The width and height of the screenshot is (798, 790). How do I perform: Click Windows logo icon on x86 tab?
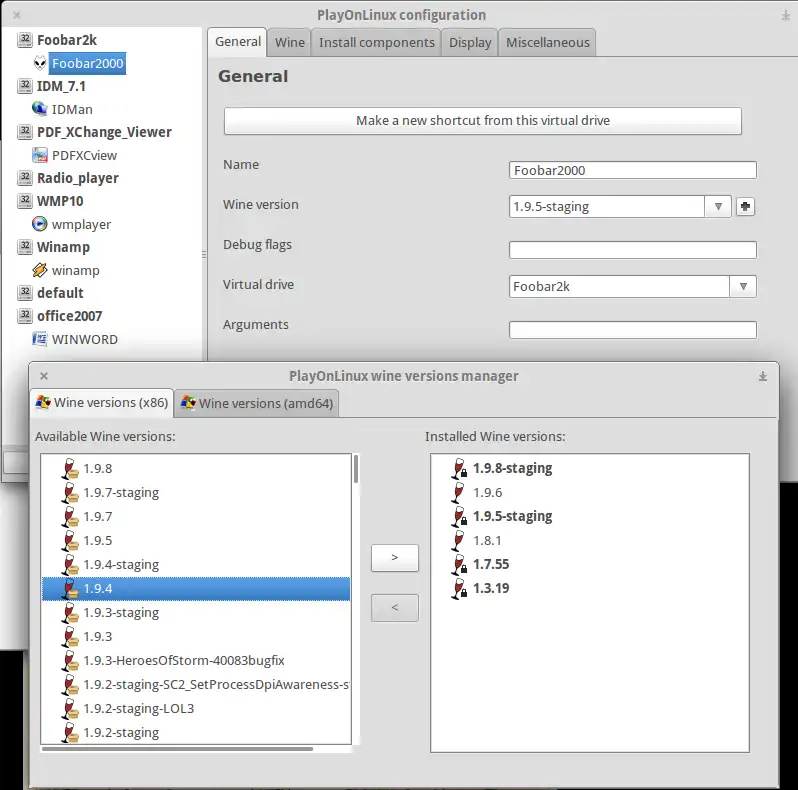click(43, 402)
